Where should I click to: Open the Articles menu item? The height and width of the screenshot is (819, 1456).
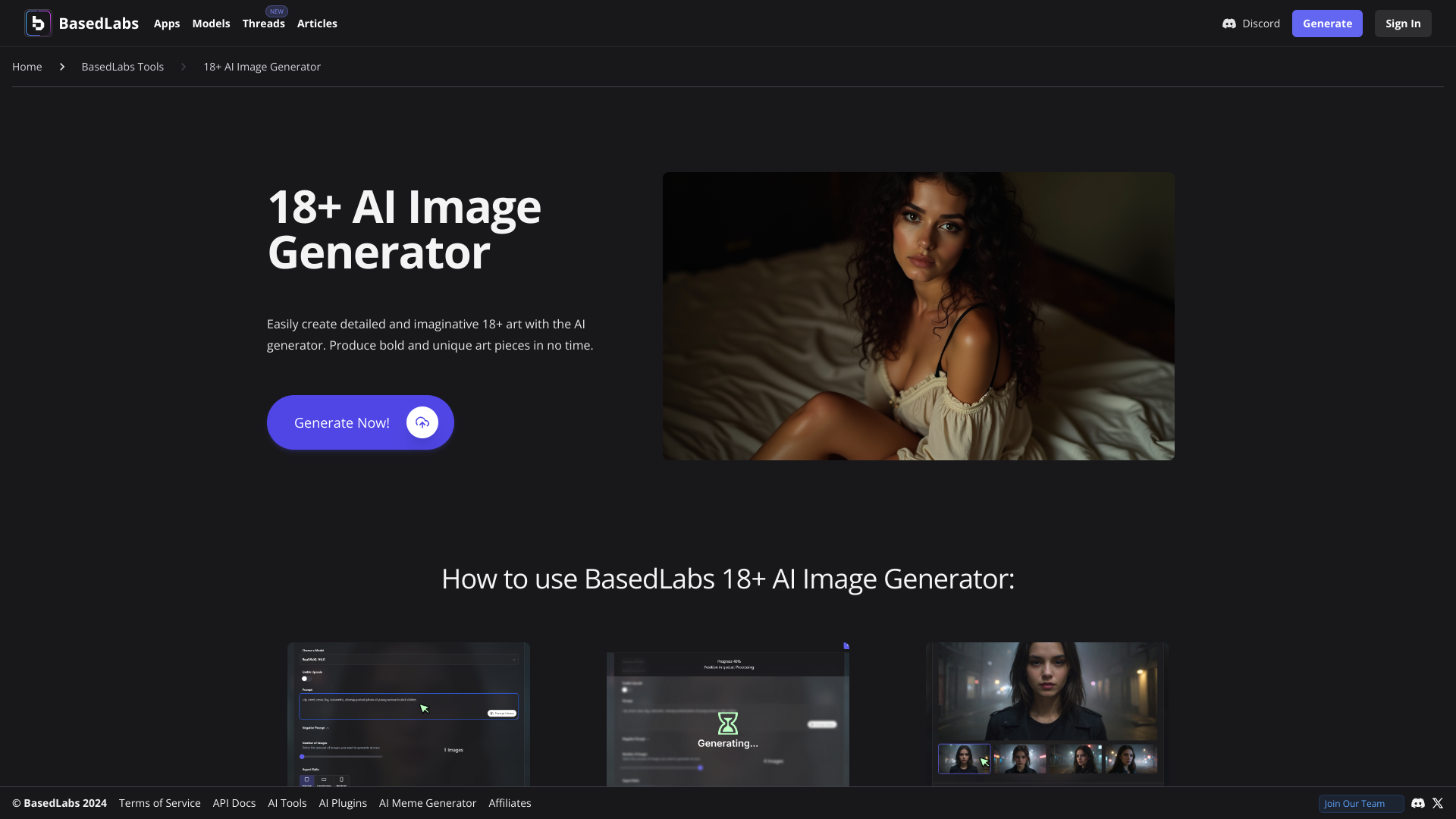[x=317, y=23]
